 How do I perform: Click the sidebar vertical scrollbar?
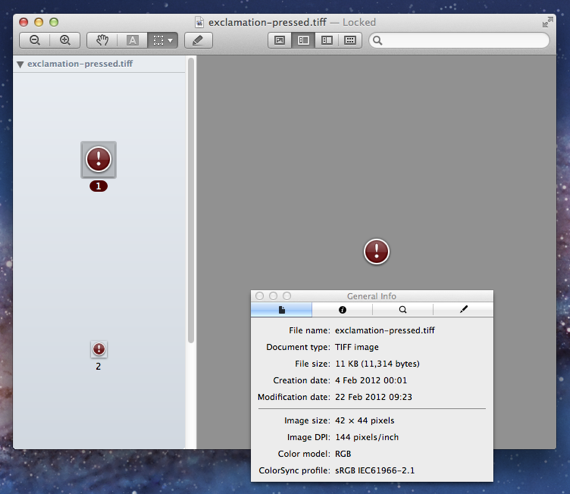pos(191,200)
